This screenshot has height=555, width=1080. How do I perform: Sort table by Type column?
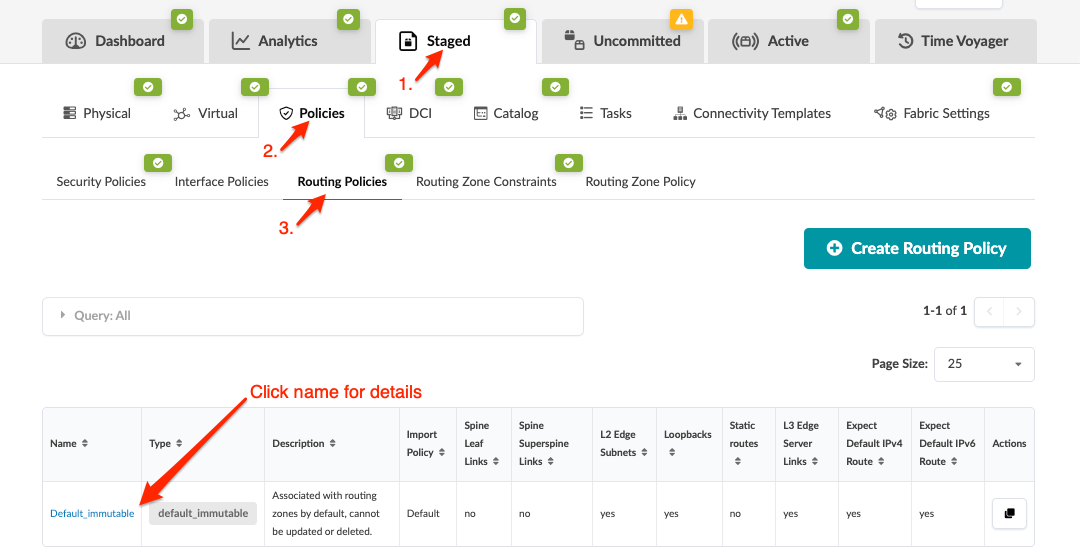pyautogui.click(x=180, y=443)
